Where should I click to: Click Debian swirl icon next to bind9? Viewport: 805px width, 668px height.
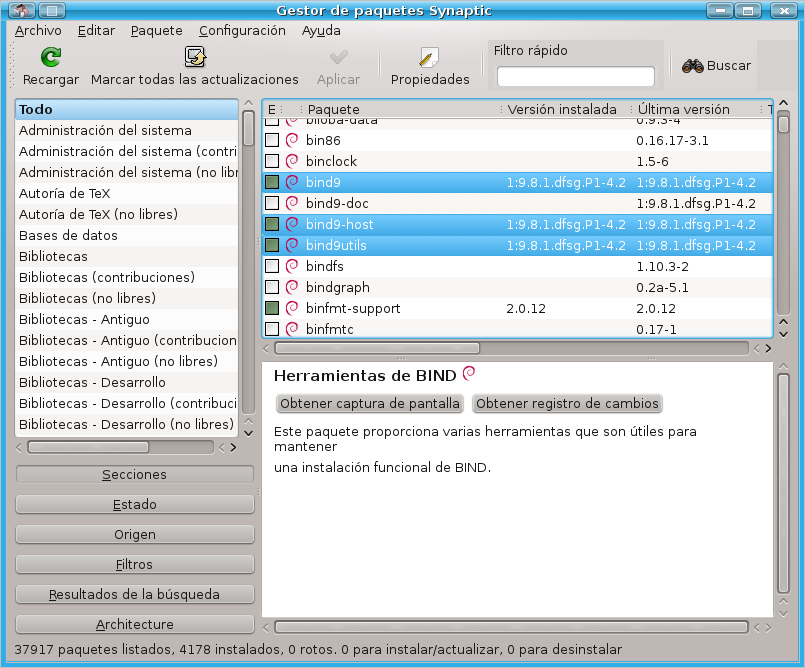pyautogui.click(x=292, y=182)
